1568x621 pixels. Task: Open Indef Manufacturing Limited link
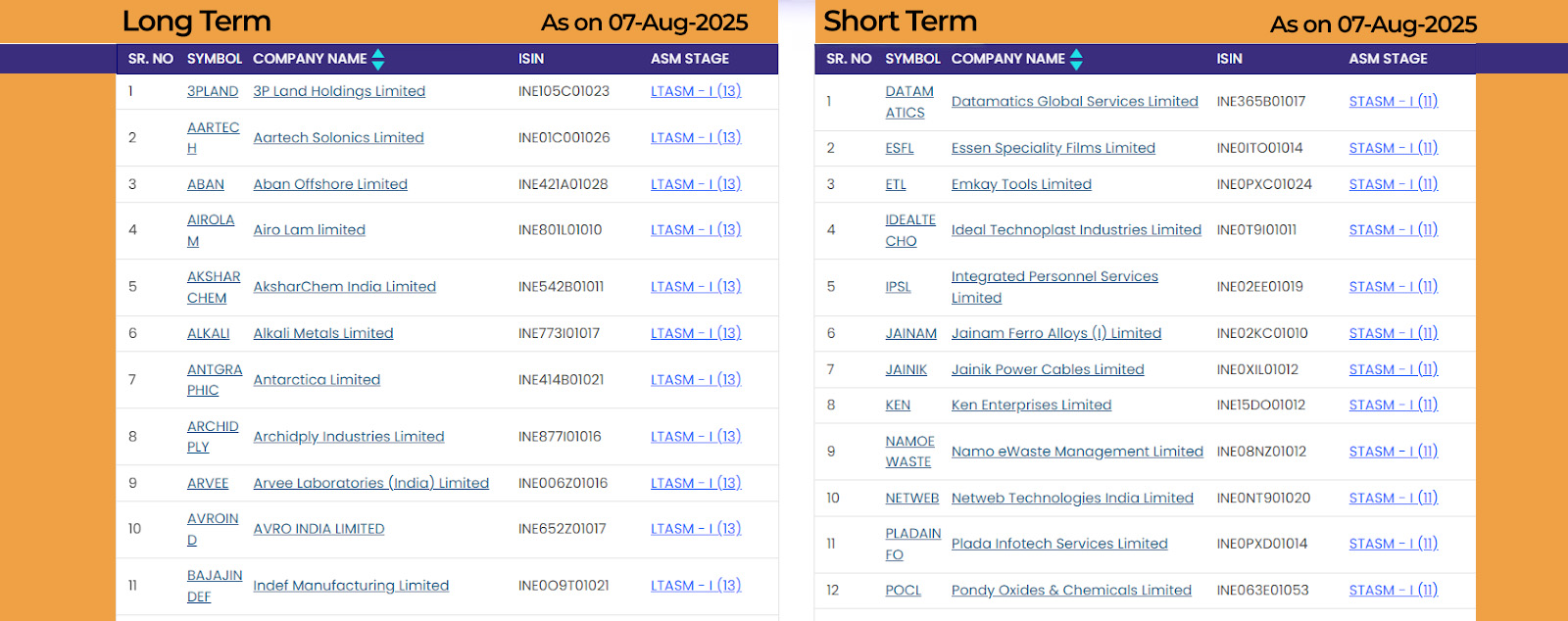tap(351, 586)
